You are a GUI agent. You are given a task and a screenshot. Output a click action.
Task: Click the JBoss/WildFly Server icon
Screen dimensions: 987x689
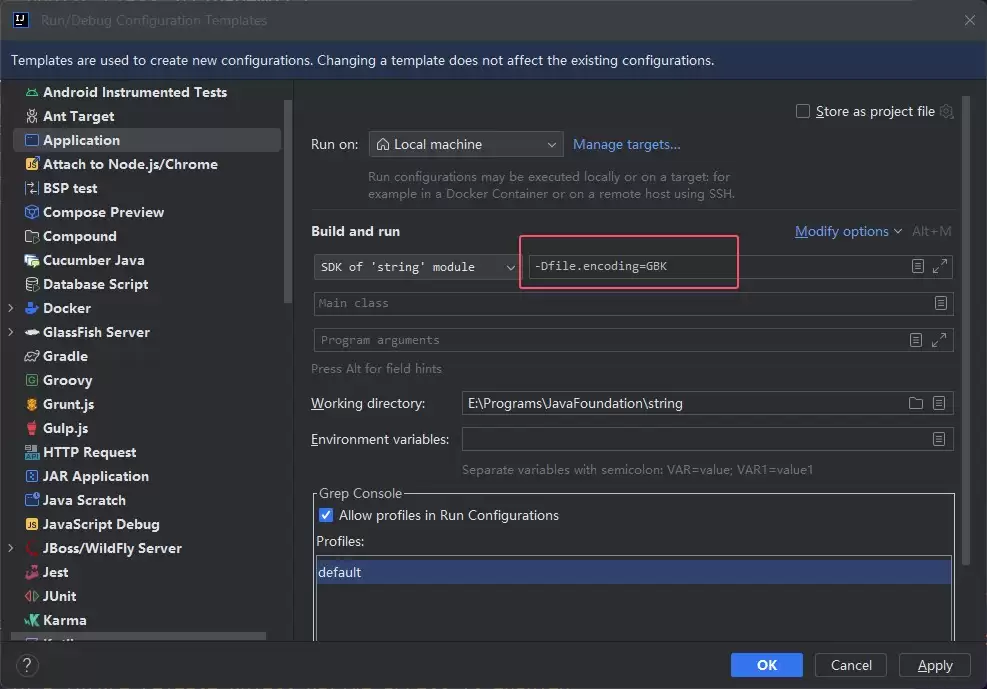point(31,548)
